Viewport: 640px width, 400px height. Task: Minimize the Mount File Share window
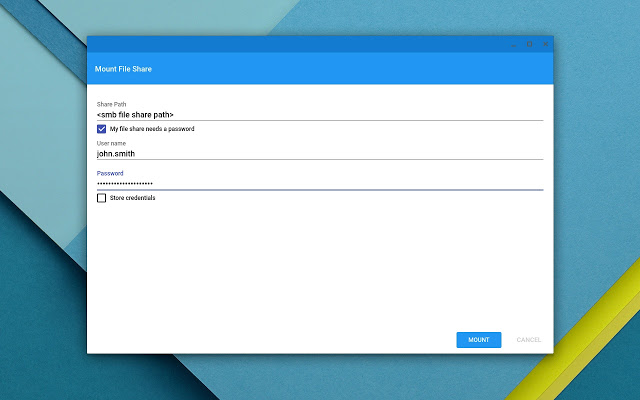(x=513, y=44)
